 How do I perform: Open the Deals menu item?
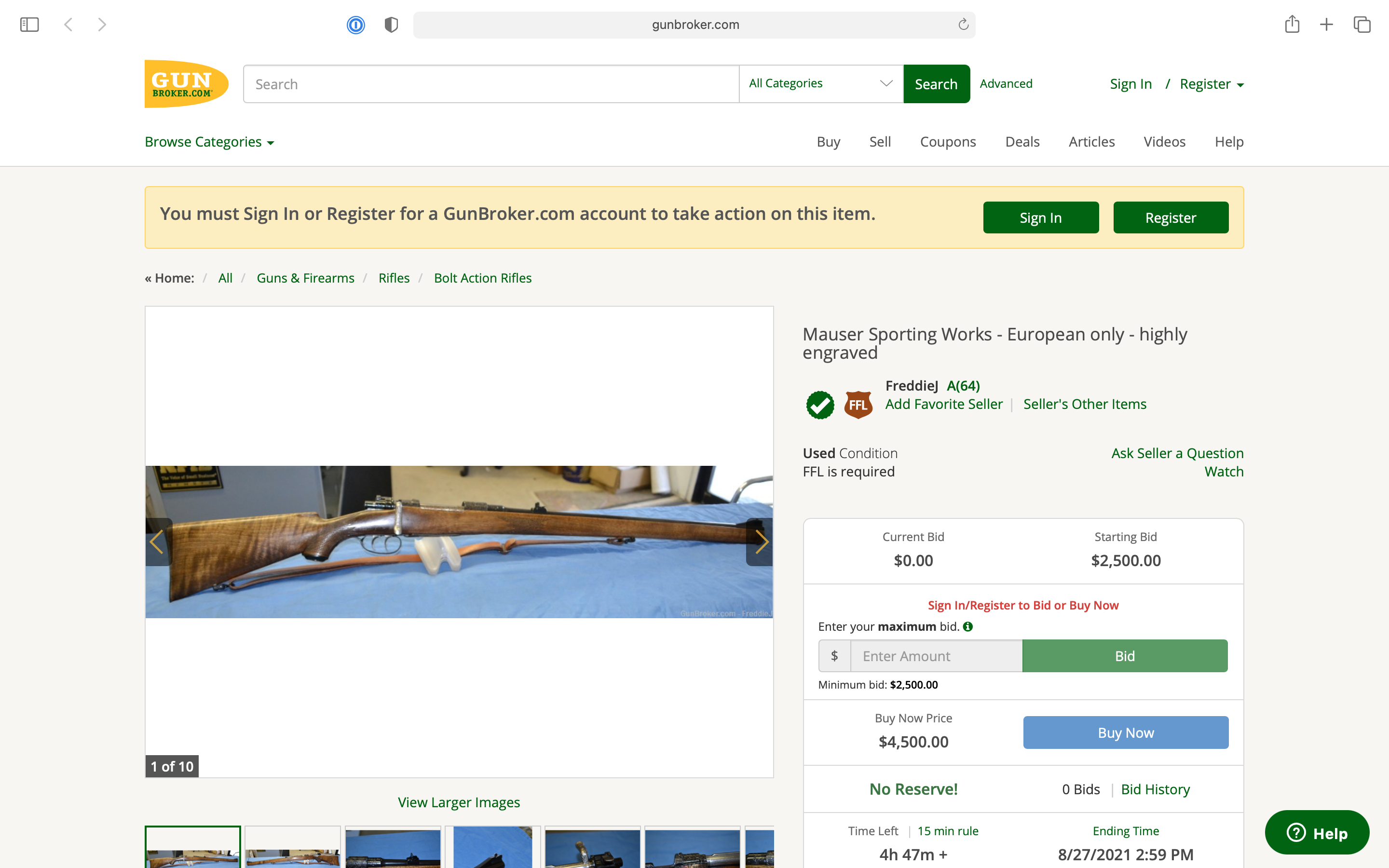click(x=1022, y=142)
